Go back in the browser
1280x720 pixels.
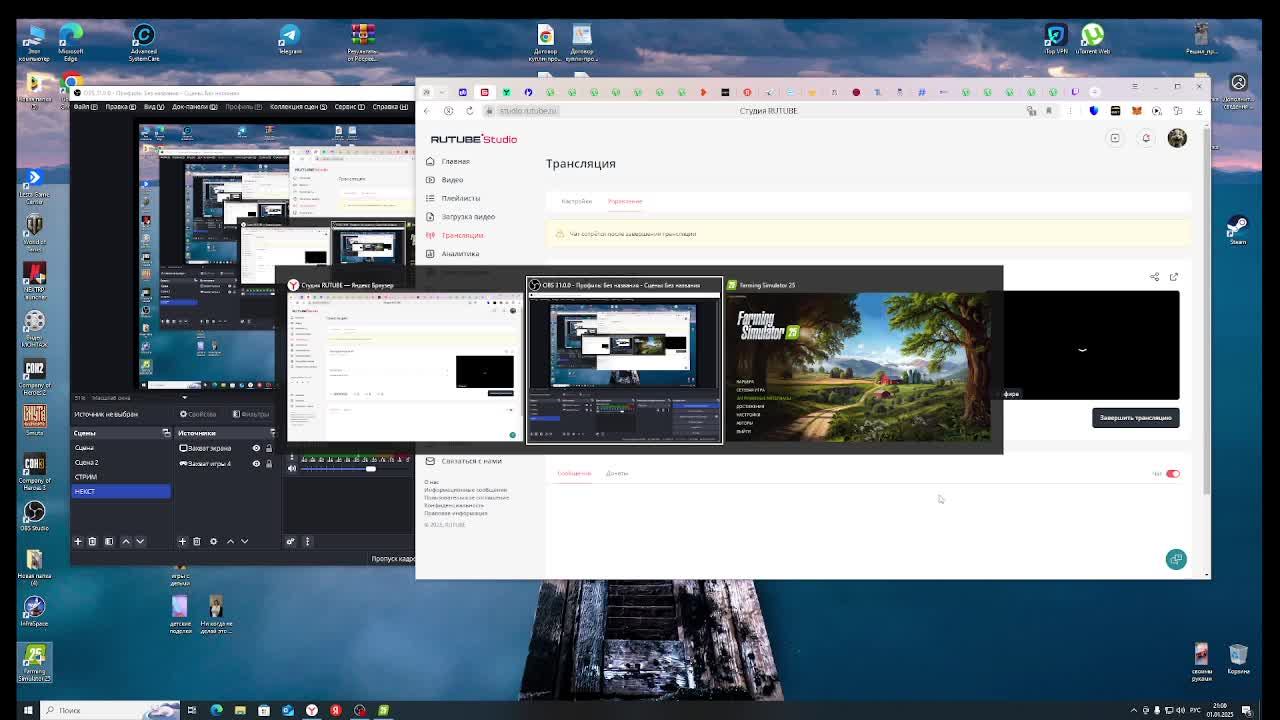point(427,111)
